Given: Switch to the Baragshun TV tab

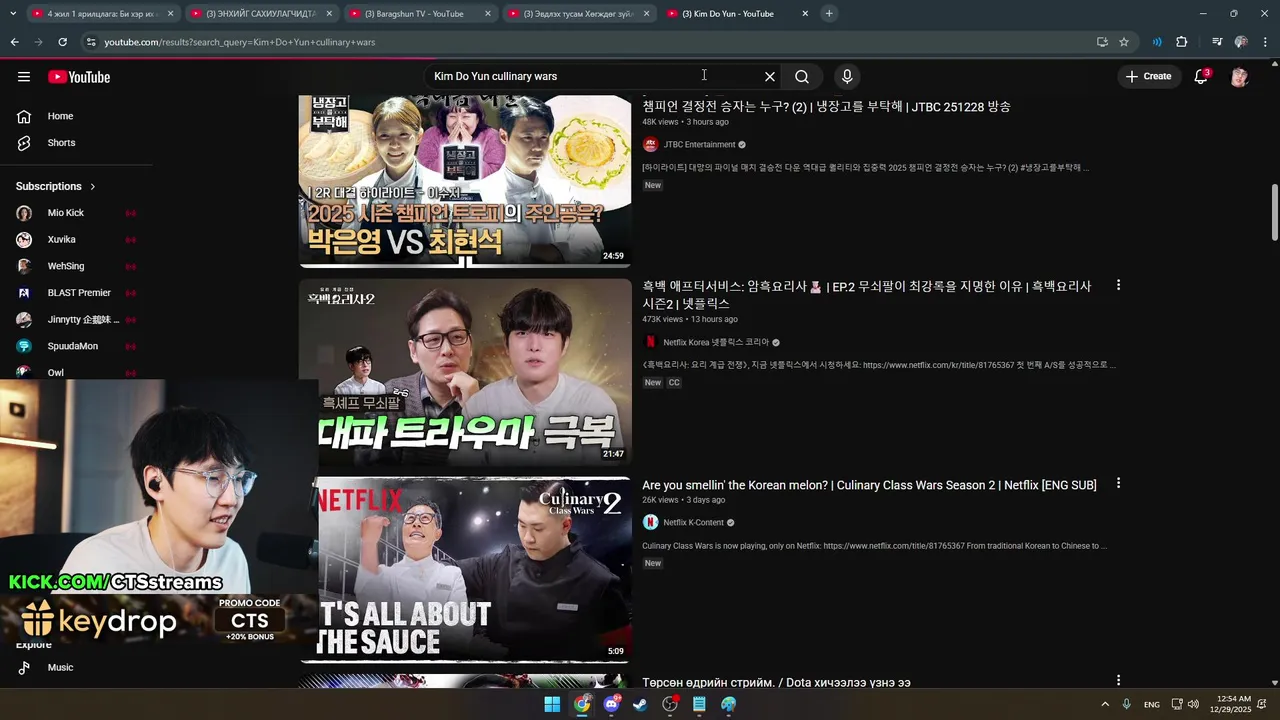Looking at the screenshot, I should [419, 14].
